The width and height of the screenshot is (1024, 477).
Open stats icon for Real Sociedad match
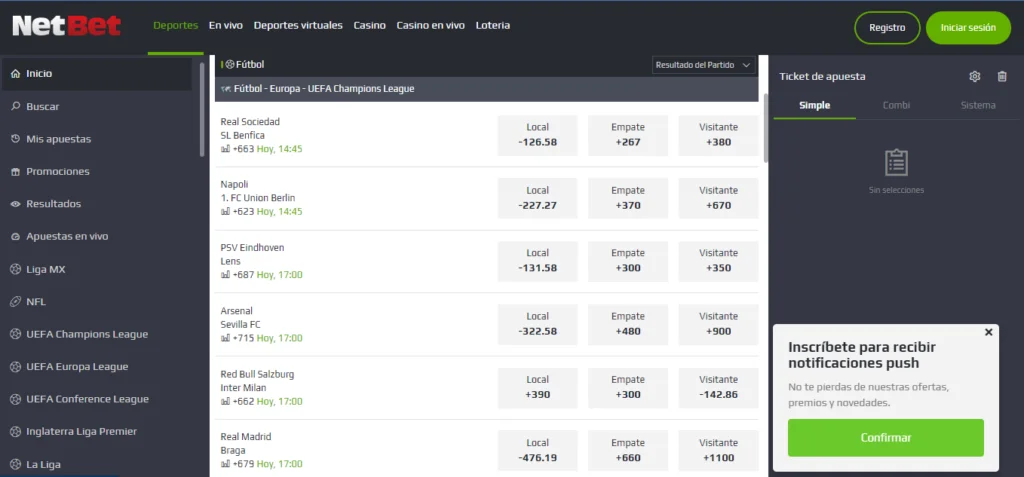pos(225,149)
